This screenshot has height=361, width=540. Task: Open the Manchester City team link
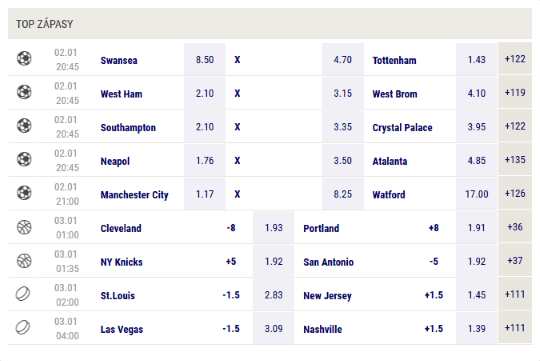134,195
